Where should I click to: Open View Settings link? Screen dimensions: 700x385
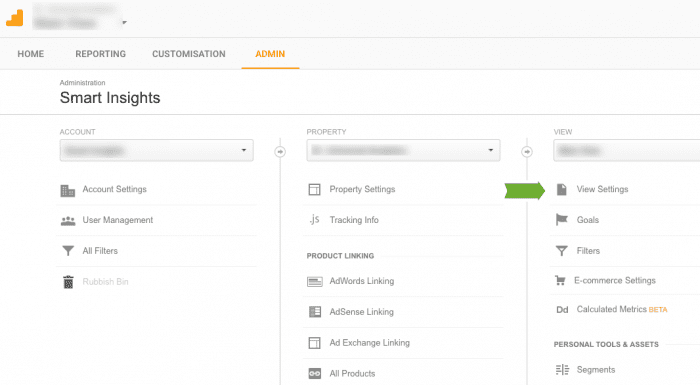coord(602,189)
